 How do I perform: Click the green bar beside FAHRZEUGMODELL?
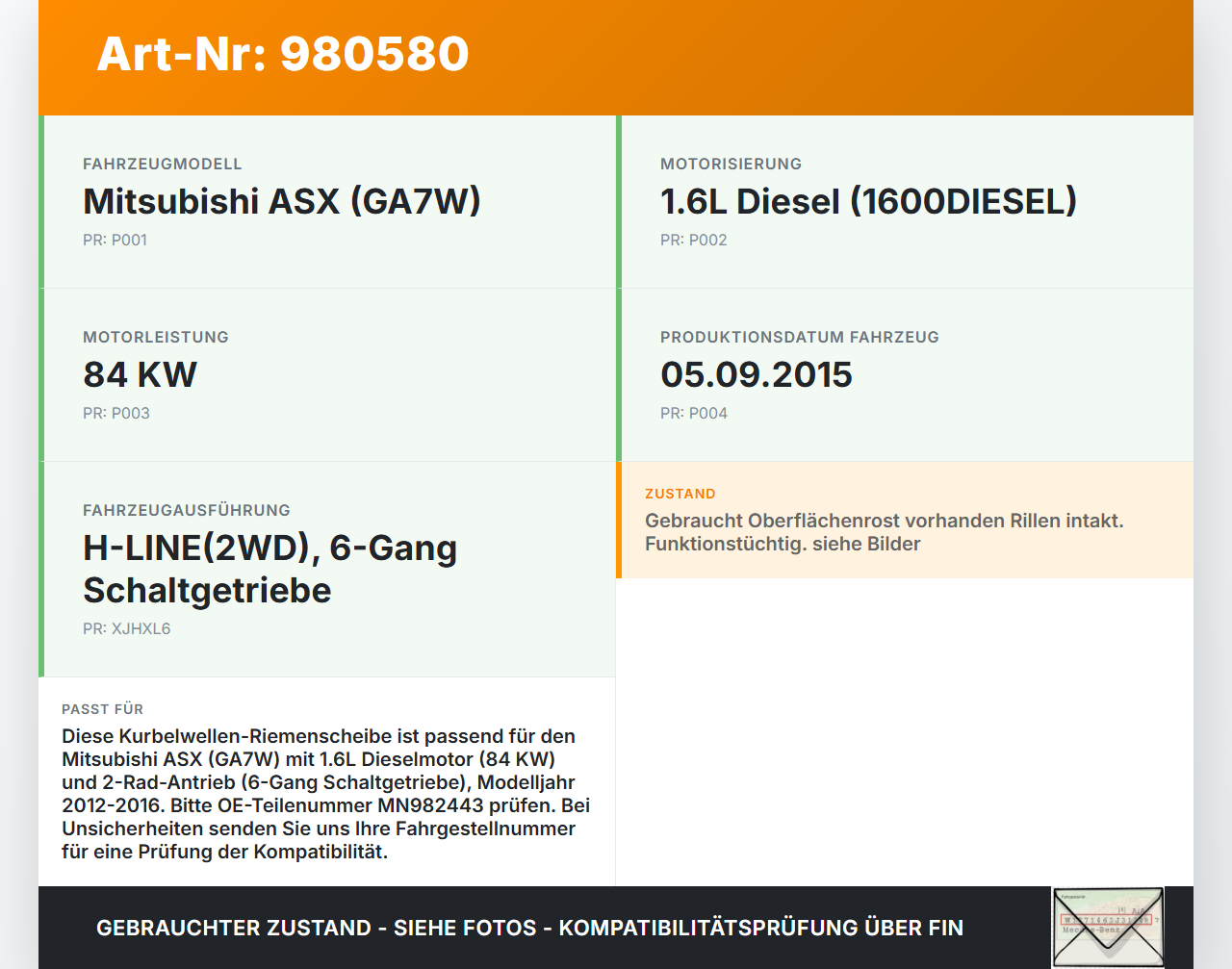coord(40,201)
